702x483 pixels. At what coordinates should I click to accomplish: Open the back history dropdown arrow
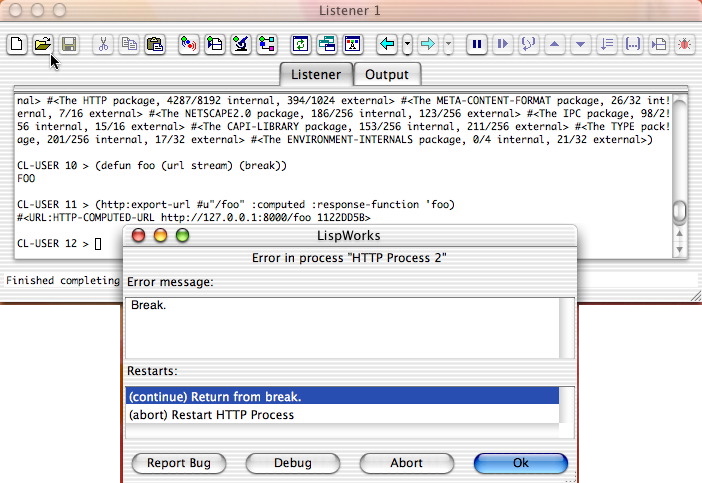tap(407, 44)
